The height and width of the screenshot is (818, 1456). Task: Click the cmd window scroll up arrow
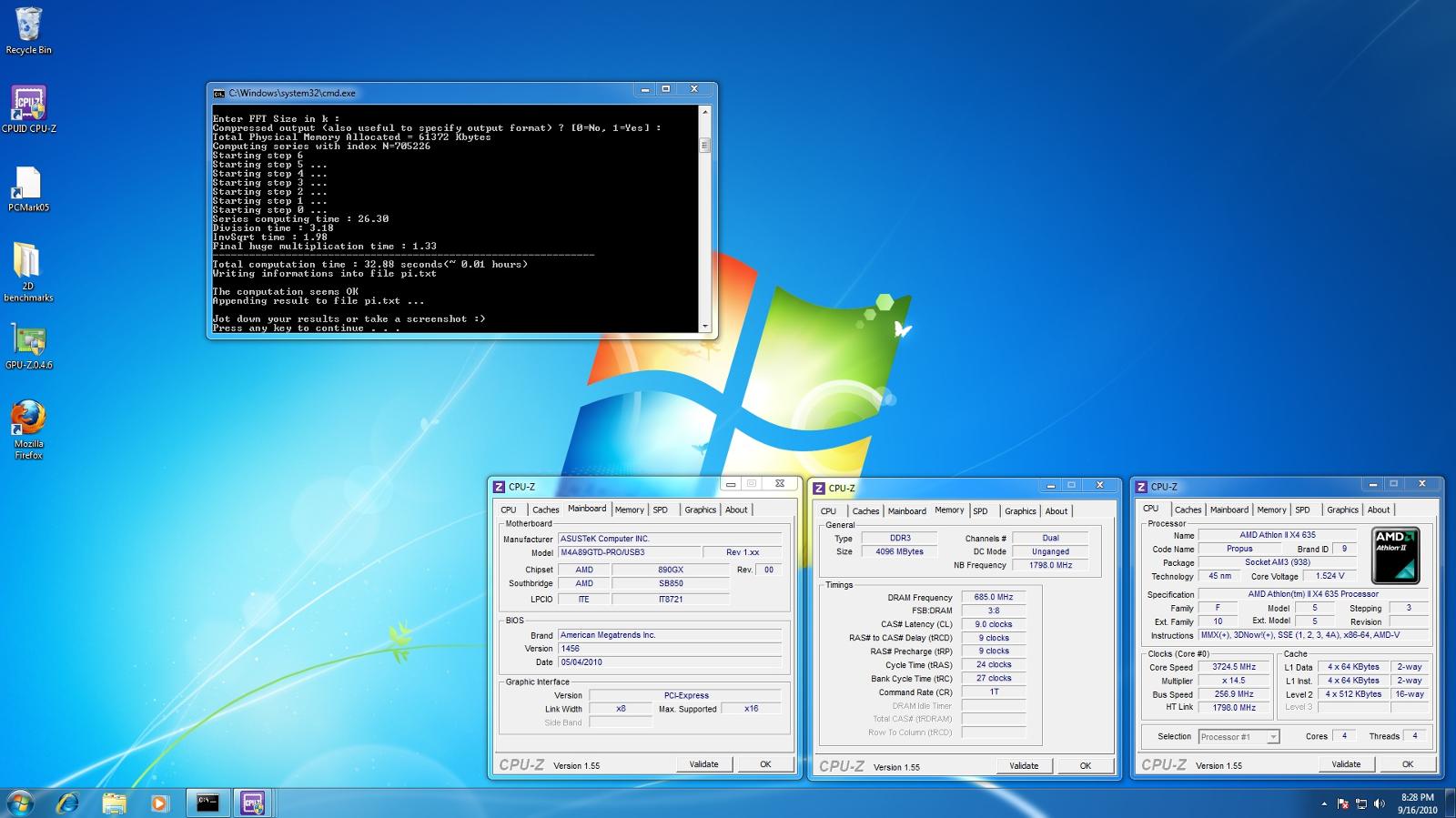click(x=704, y=112)
